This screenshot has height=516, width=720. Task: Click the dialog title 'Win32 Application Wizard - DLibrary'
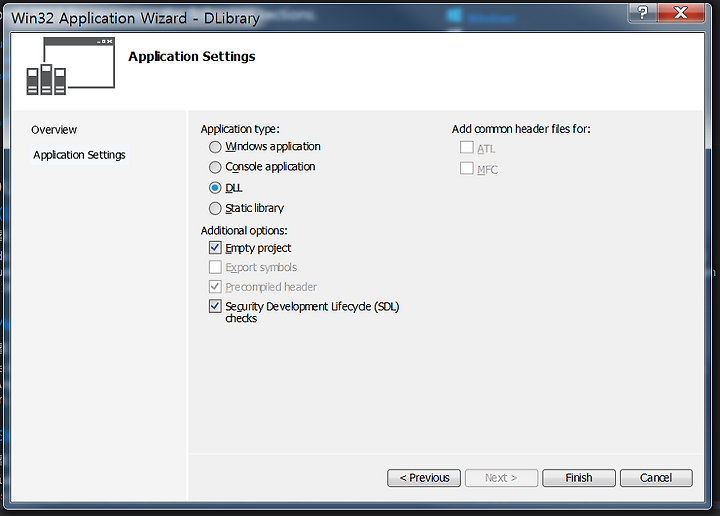[x=135, y=18]
